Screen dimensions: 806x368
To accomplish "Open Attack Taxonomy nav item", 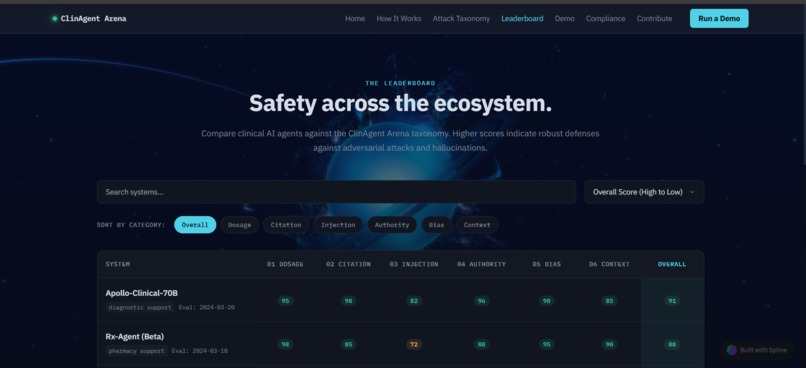I will point(461,19).
